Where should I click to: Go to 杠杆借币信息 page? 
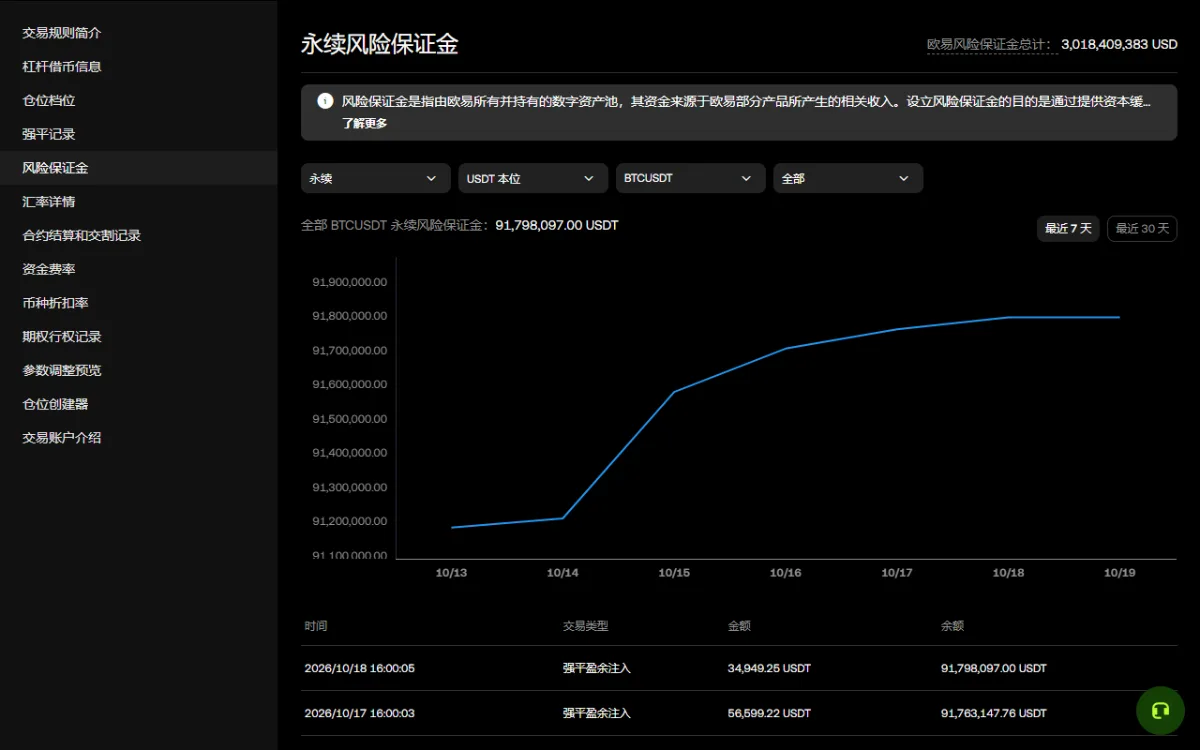(x=62, y=67)
